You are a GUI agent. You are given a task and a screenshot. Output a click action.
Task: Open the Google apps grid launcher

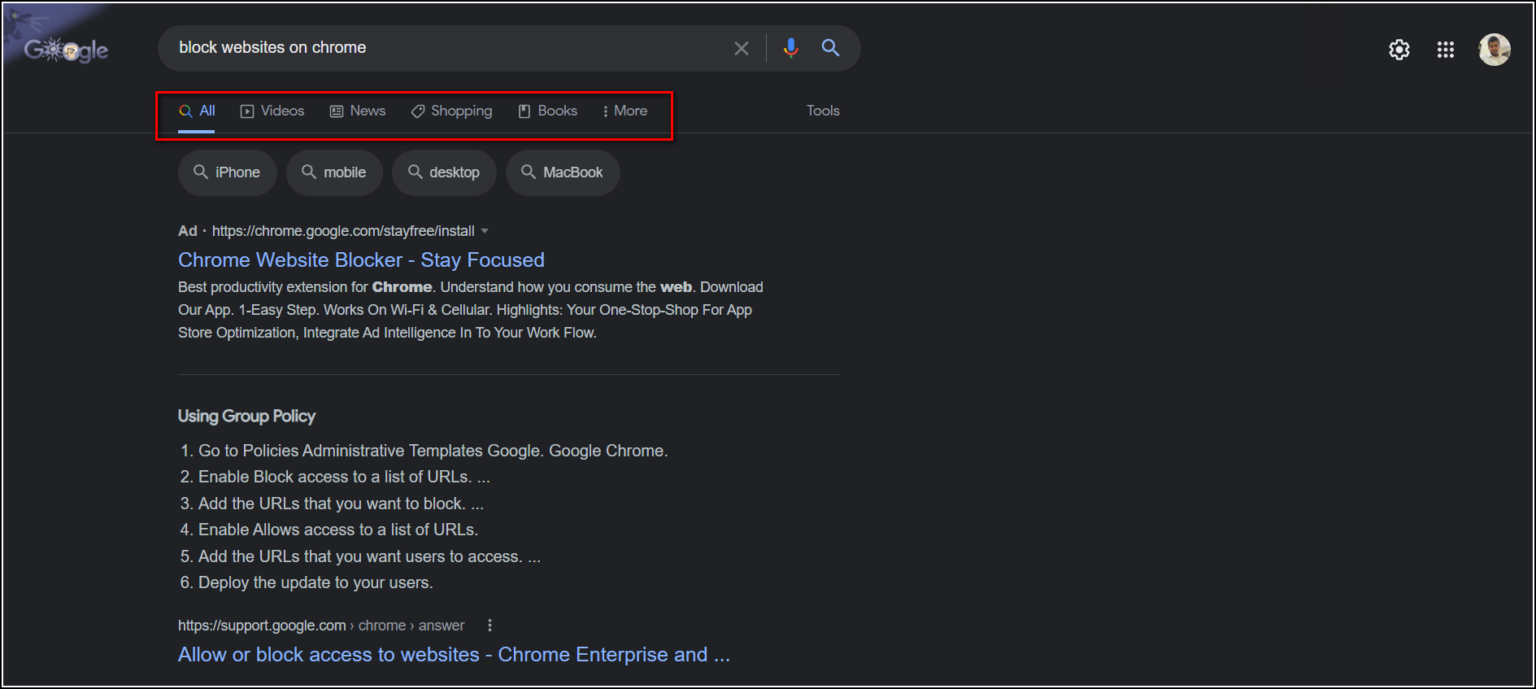[1445, 48]
